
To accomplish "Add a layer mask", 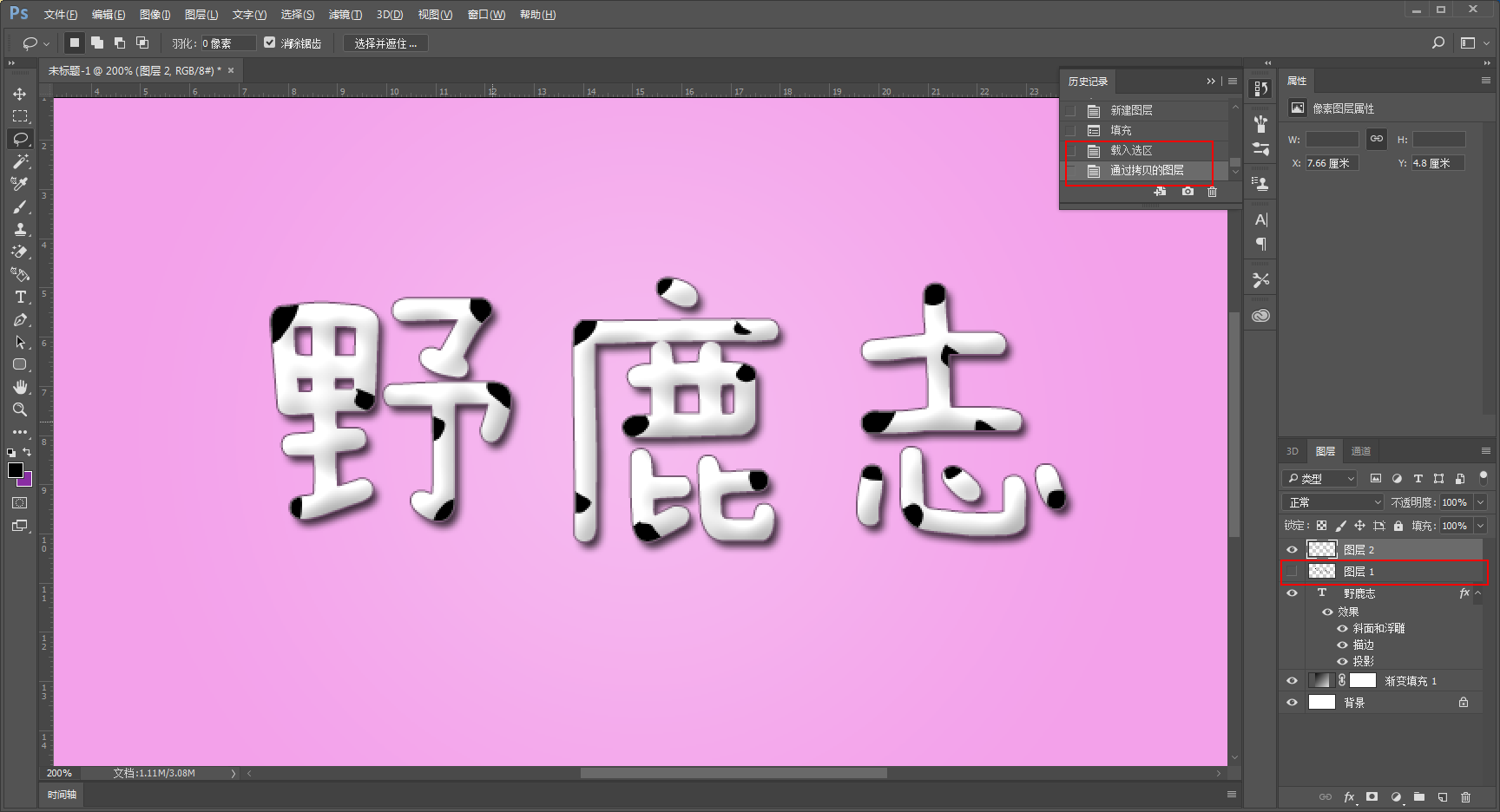I will (x=1372, y=796).
